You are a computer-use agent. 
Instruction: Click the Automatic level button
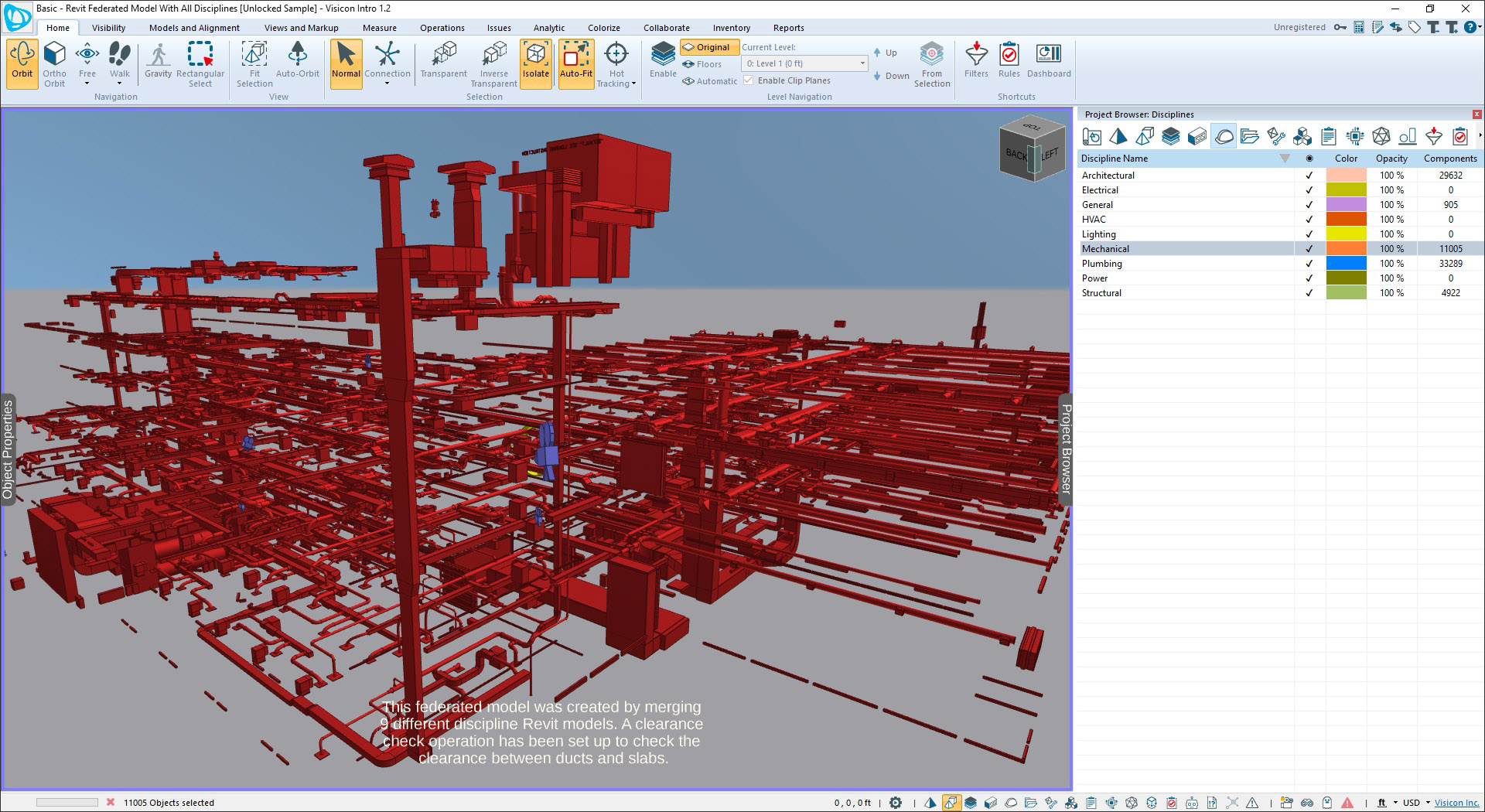point(710,81)
